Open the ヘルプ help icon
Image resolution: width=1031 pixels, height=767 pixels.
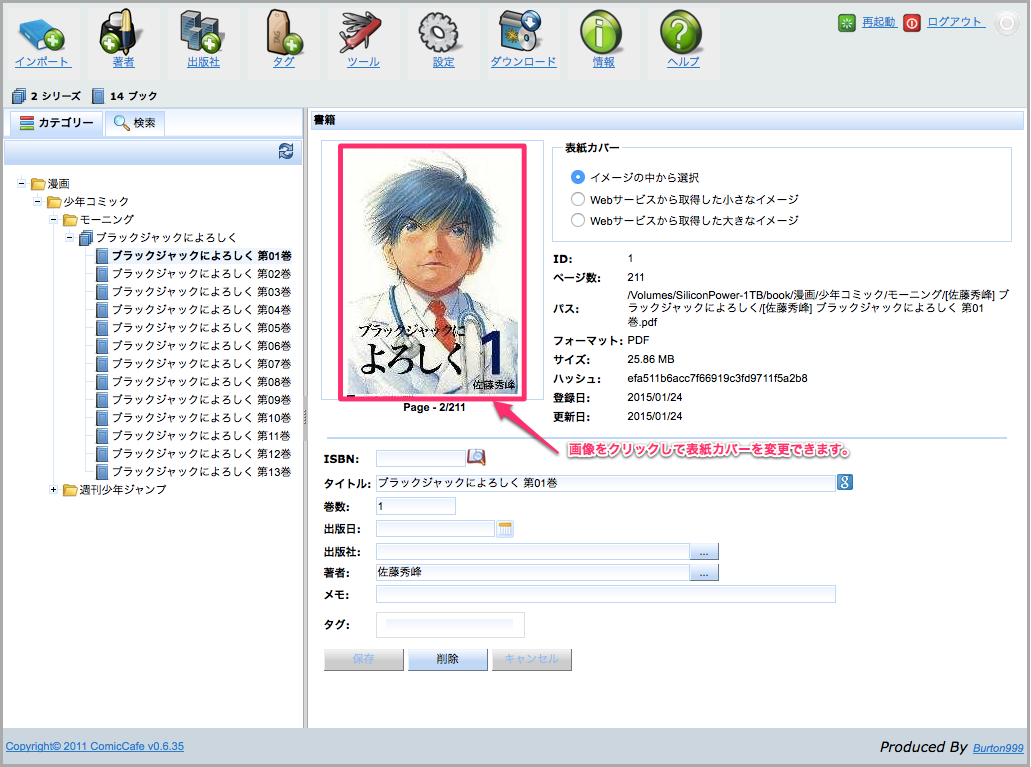click(x=681, y=32)
